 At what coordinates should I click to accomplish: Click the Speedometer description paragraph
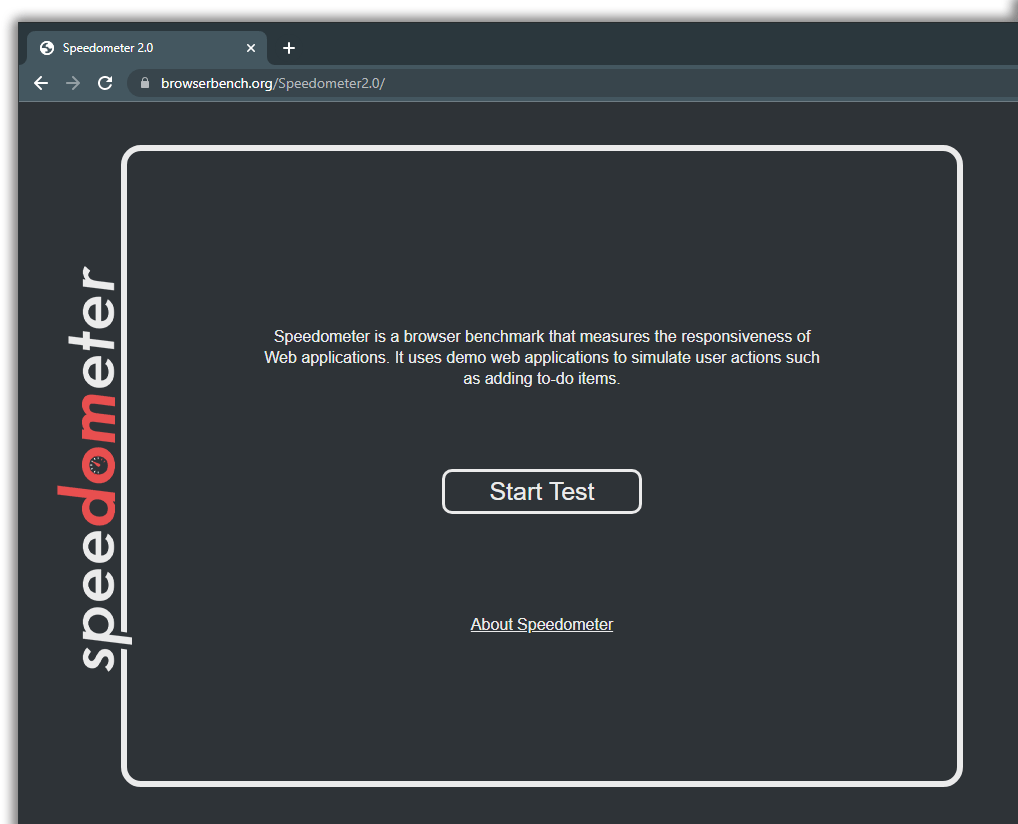click(x=541, y=357)
